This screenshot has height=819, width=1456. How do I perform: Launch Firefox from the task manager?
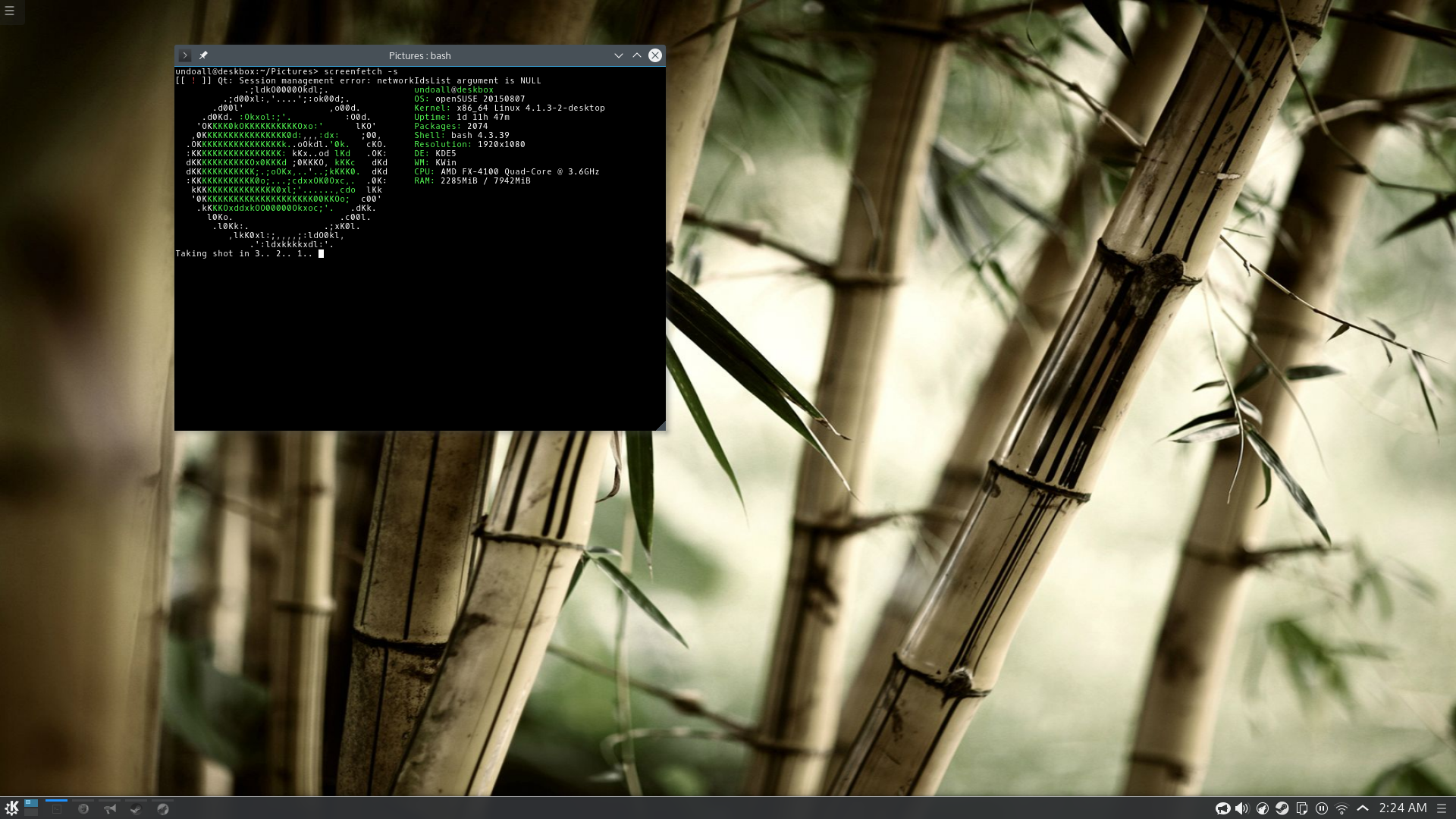[x=83, y=809]
